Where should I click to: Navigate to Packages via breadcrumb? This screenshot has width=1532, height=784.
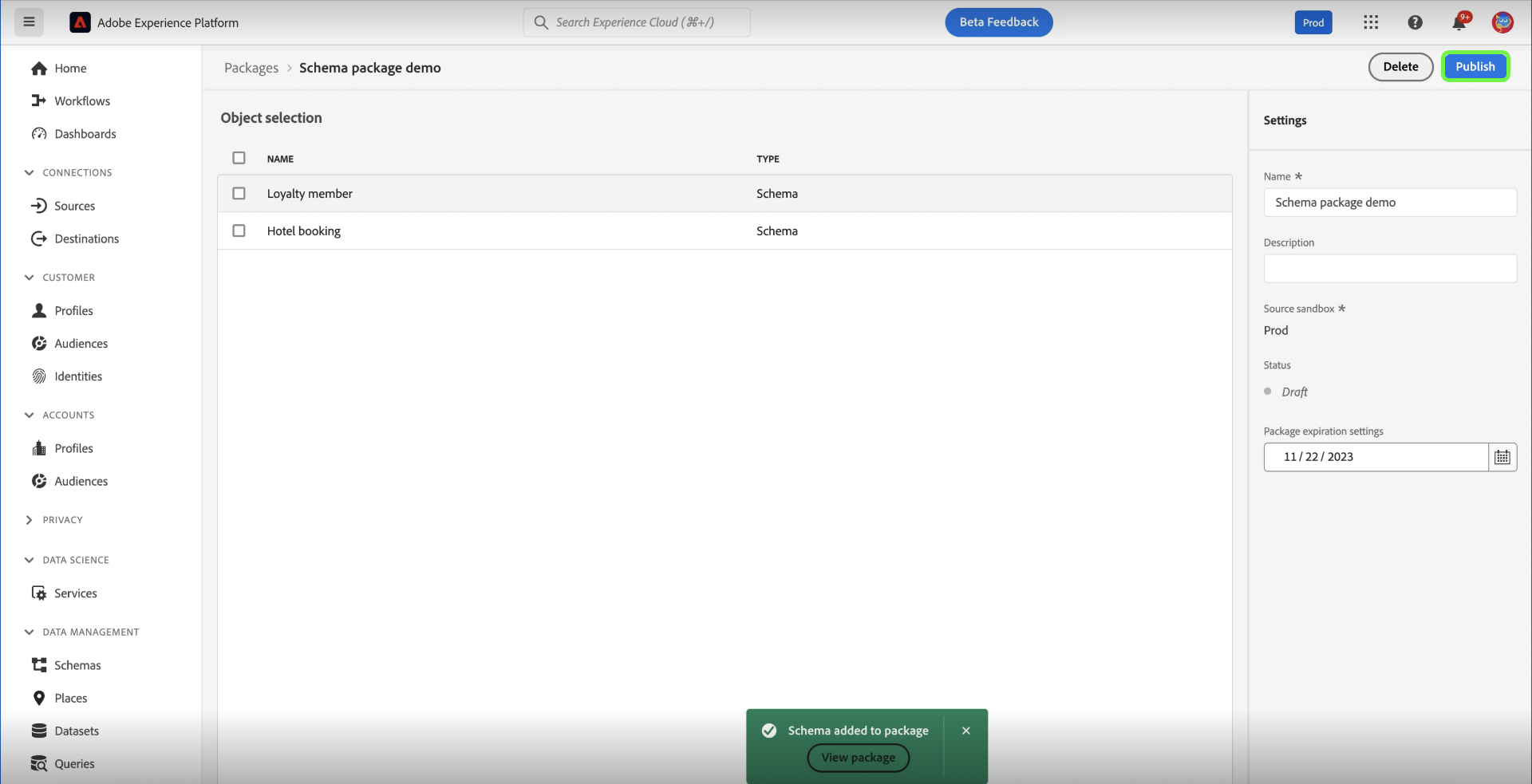(251, 68)
